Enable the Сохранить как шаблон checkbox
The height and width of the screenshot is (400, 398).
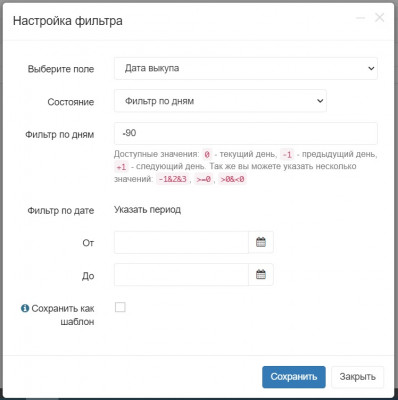click(120, 307)
